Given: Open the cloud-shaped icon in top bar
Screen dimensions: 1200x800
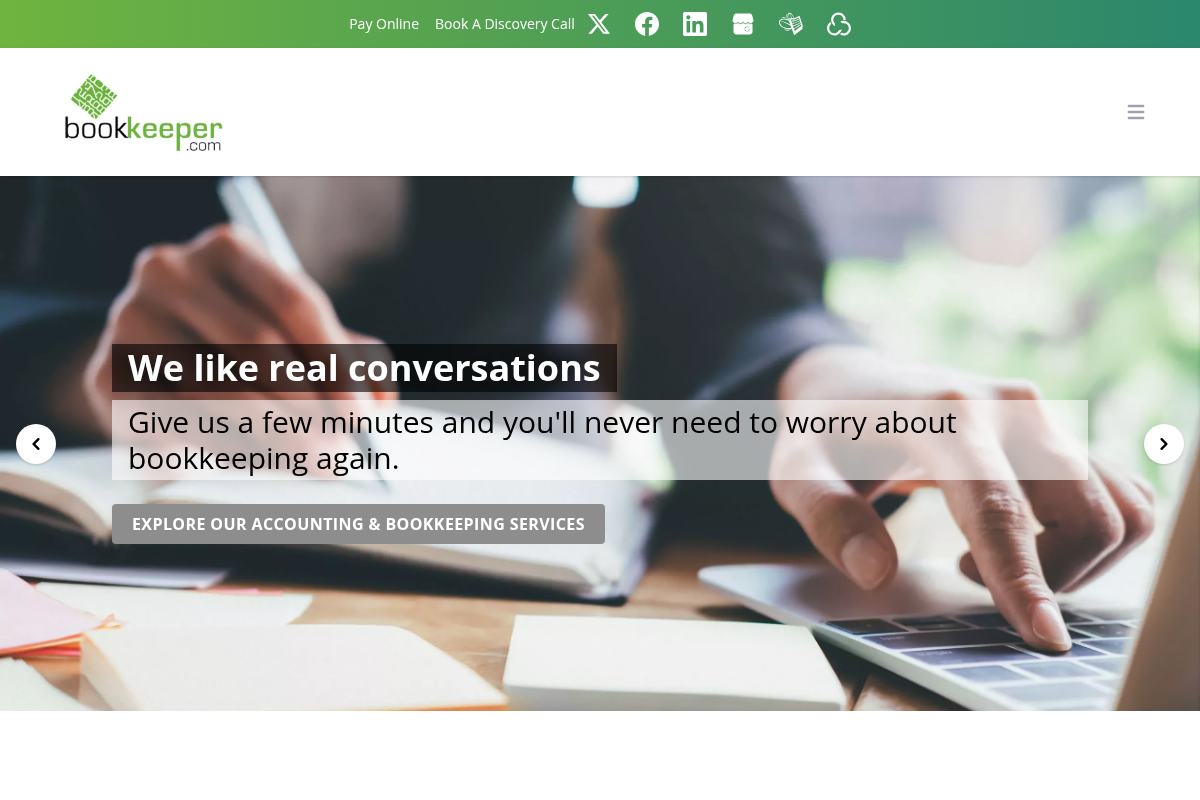Looking at the screenshot, I should [839, 24].
